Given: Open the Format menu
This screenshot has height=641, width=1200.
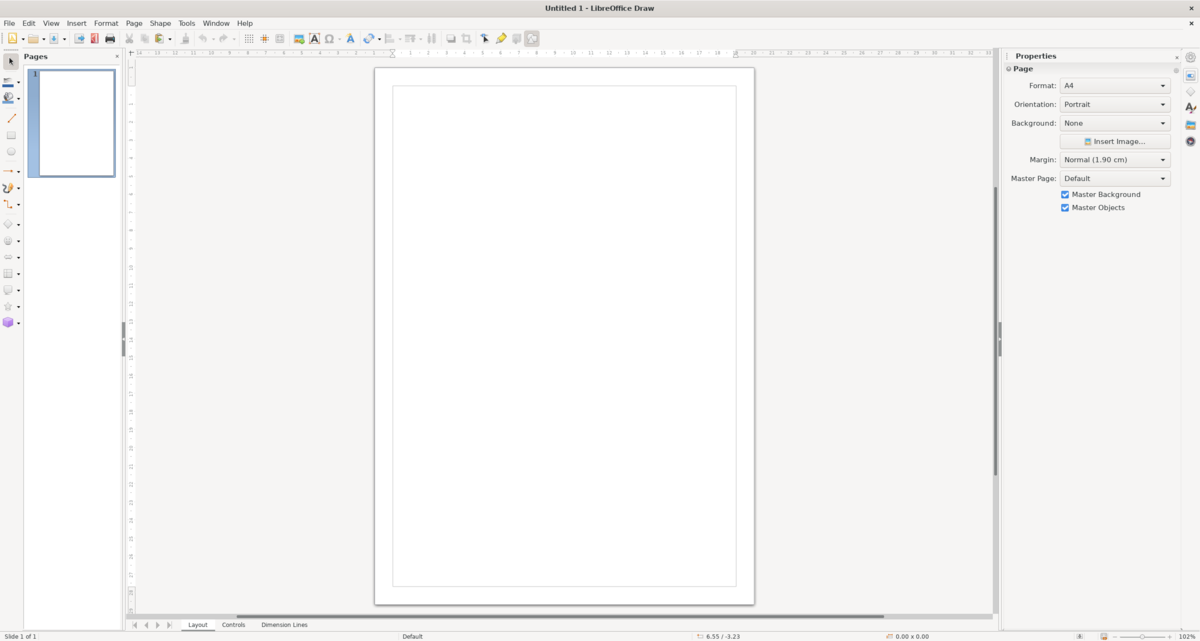Looking at the screenshot, I should tap(106, 23).
